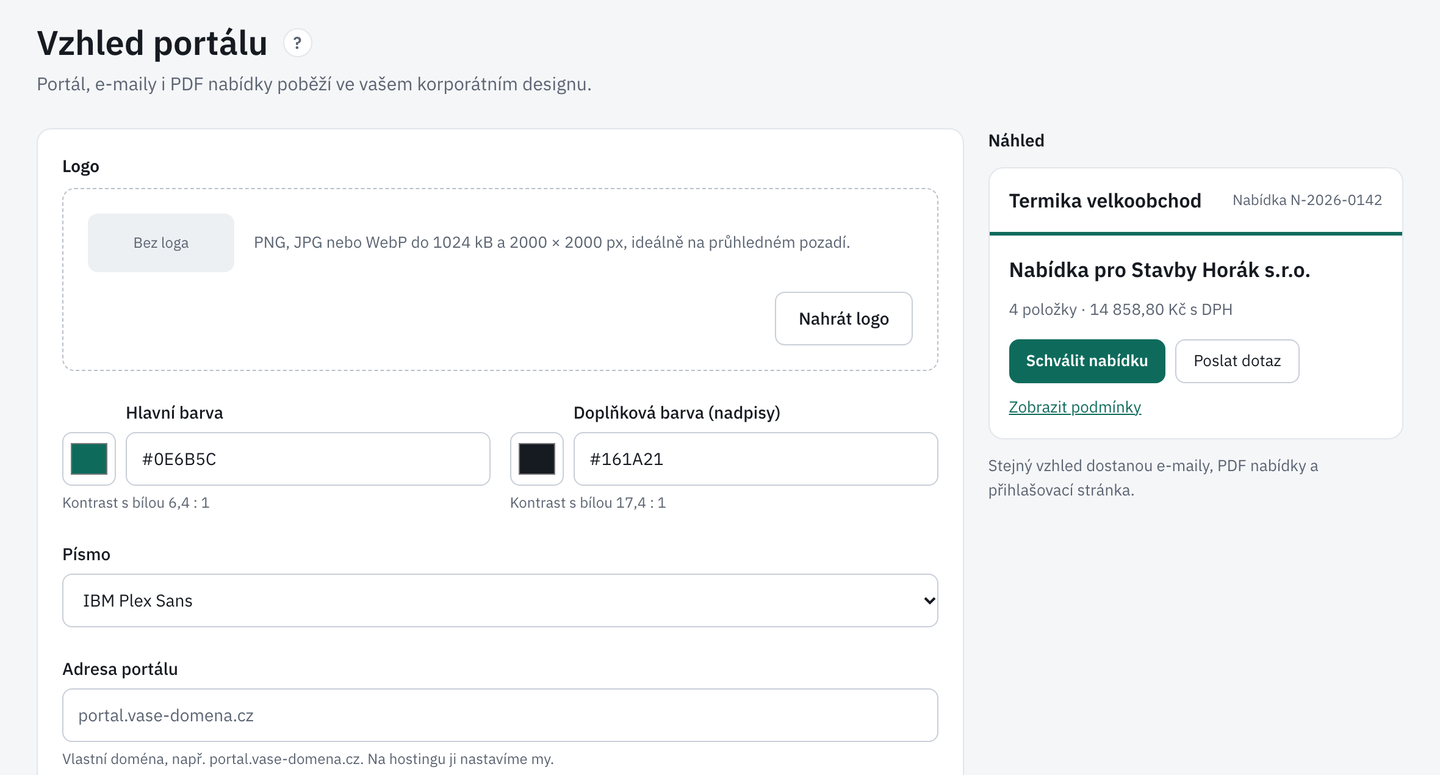
Task: Click the Termika velkoobchod preview title
Action: point(1105,201)
